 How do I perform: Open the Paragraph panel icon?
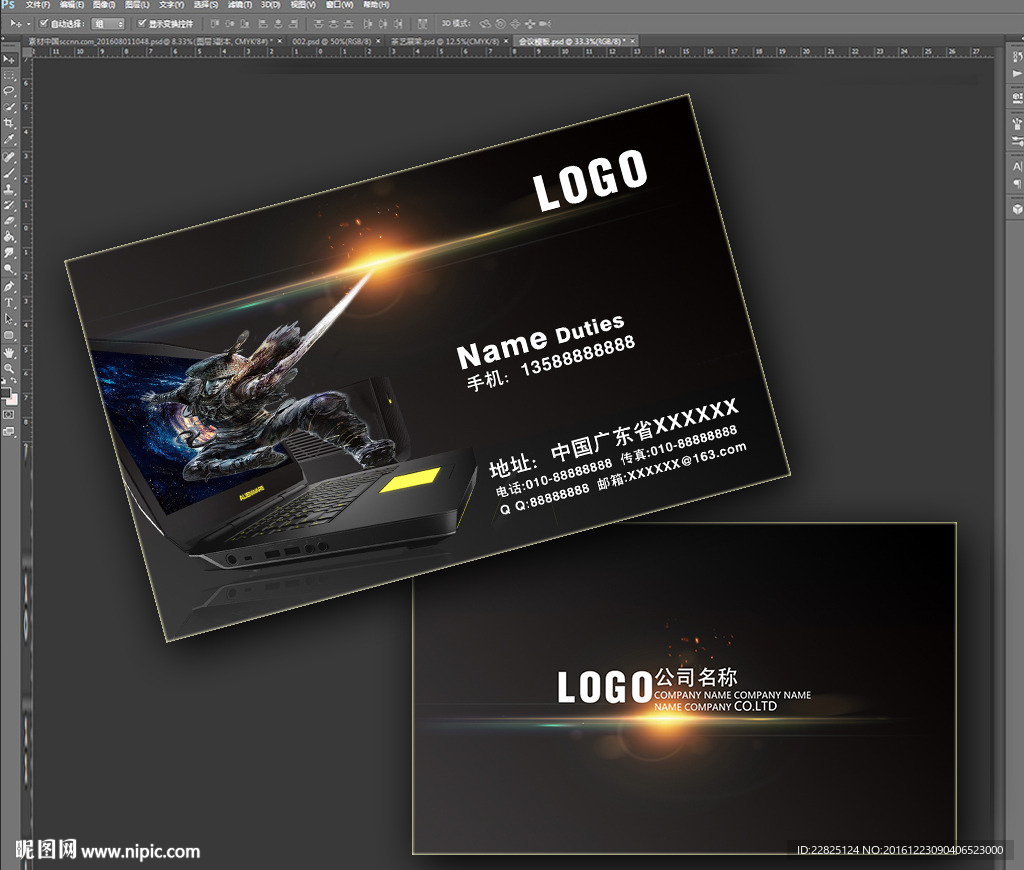[1017, 184]
